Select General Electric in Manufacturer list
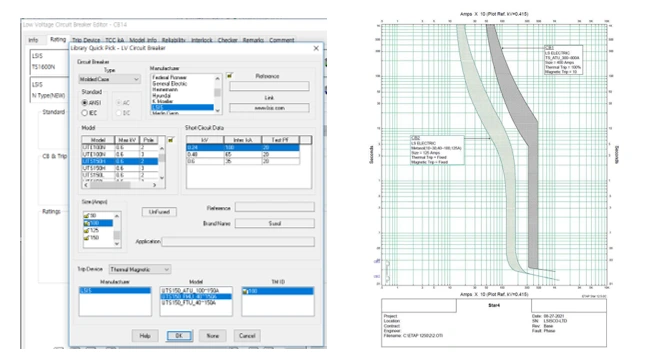Viewport: 645px width, 363px height. (169, 84)
